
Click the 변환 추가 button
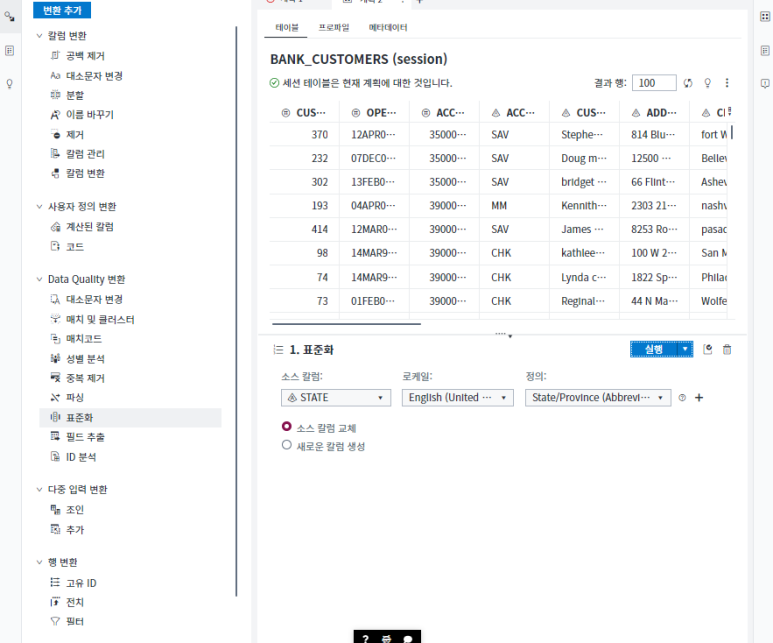(62, 10)
